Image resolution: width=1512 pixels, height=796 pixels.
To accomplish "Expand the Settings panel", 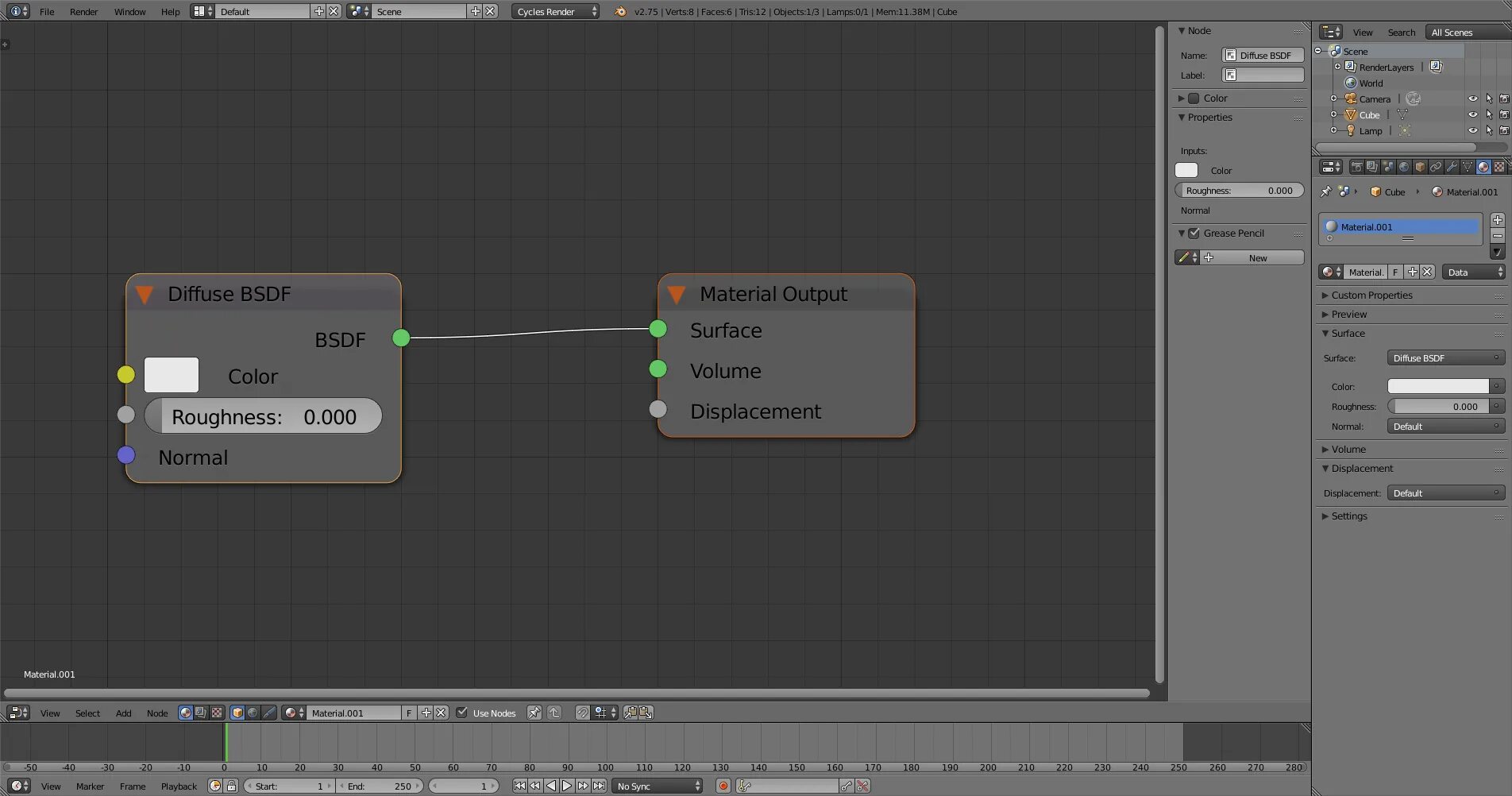I will (x=1348, y=516).
